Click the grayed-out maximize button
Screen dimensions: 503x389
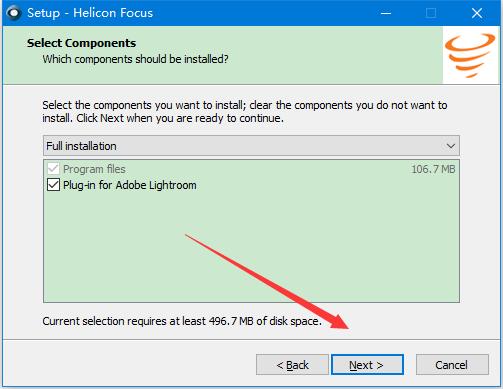431,13
